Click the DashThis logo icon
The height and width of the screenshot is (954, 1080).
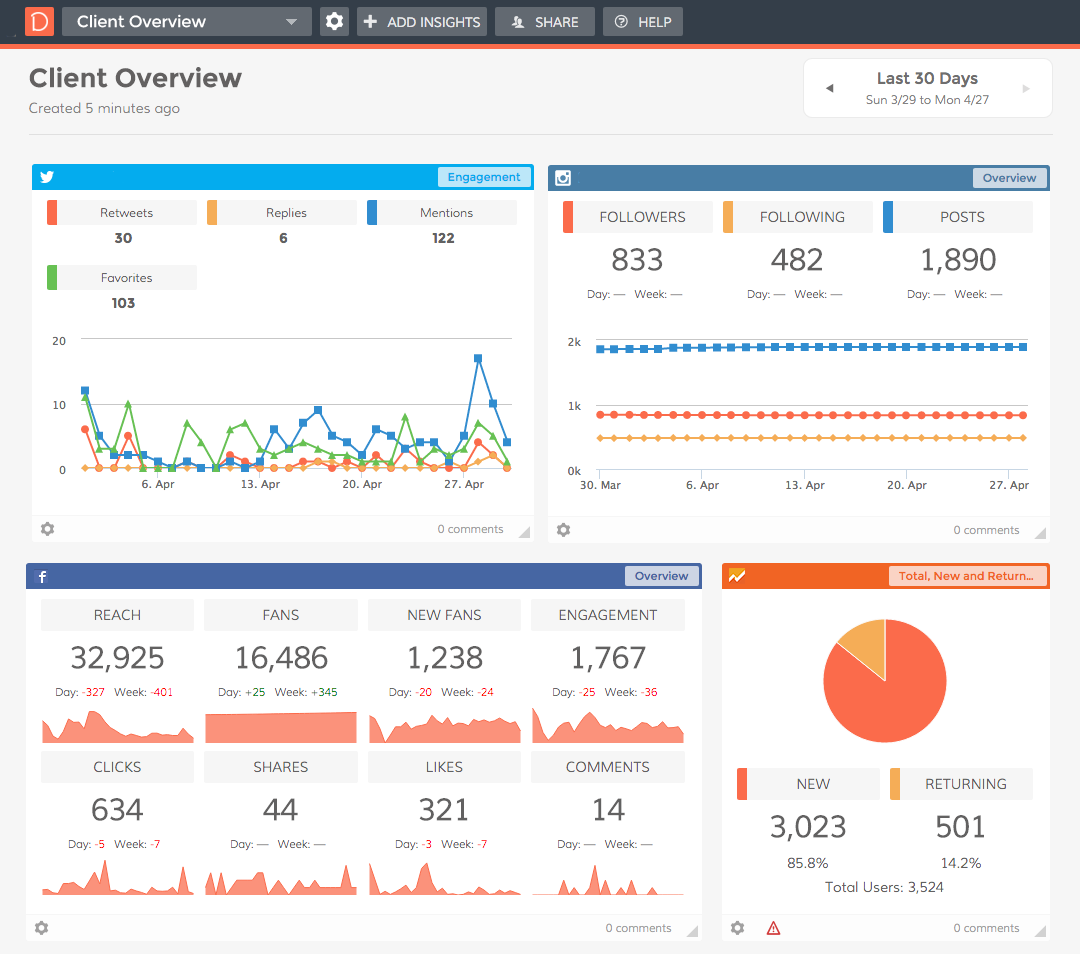click(38, 20)
